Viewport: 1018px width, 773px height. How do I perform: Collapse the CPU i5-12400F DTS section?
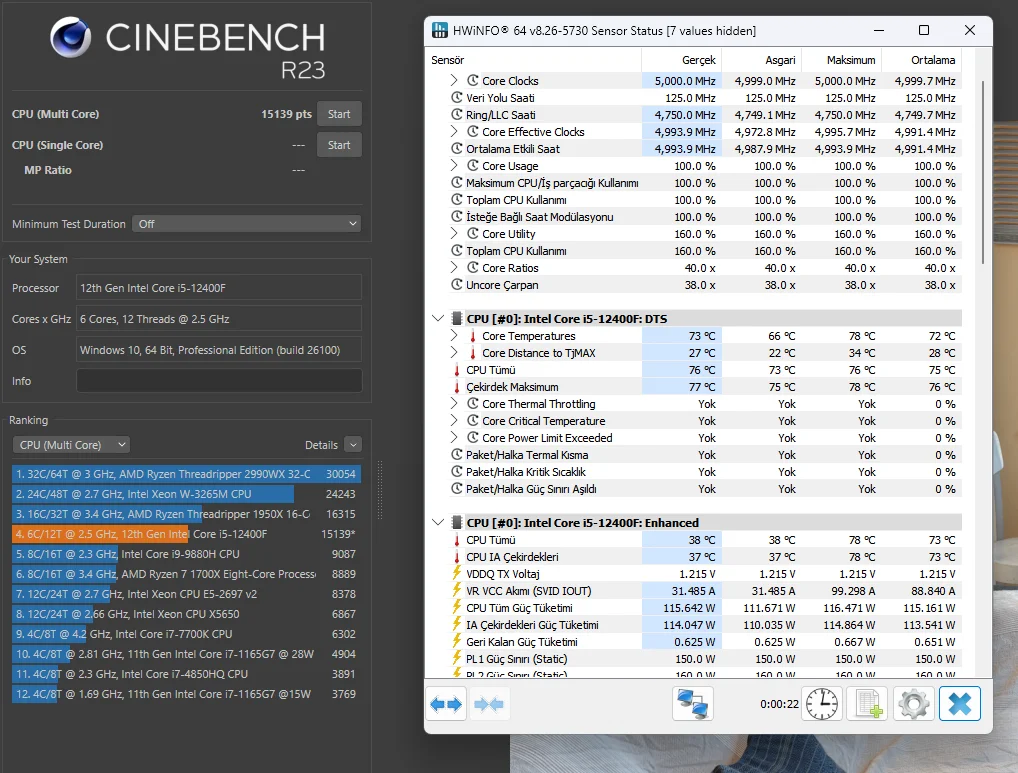pos(438,319)
